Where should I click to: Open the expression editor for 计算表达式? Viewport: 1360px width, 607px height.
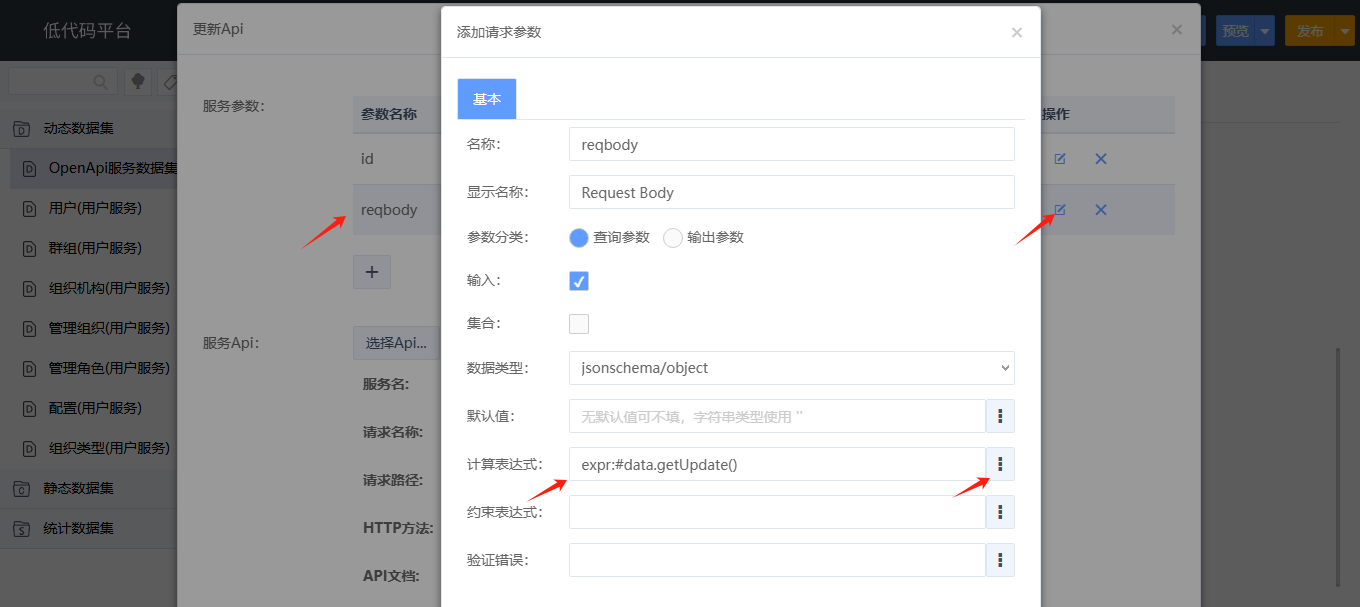1001,464
